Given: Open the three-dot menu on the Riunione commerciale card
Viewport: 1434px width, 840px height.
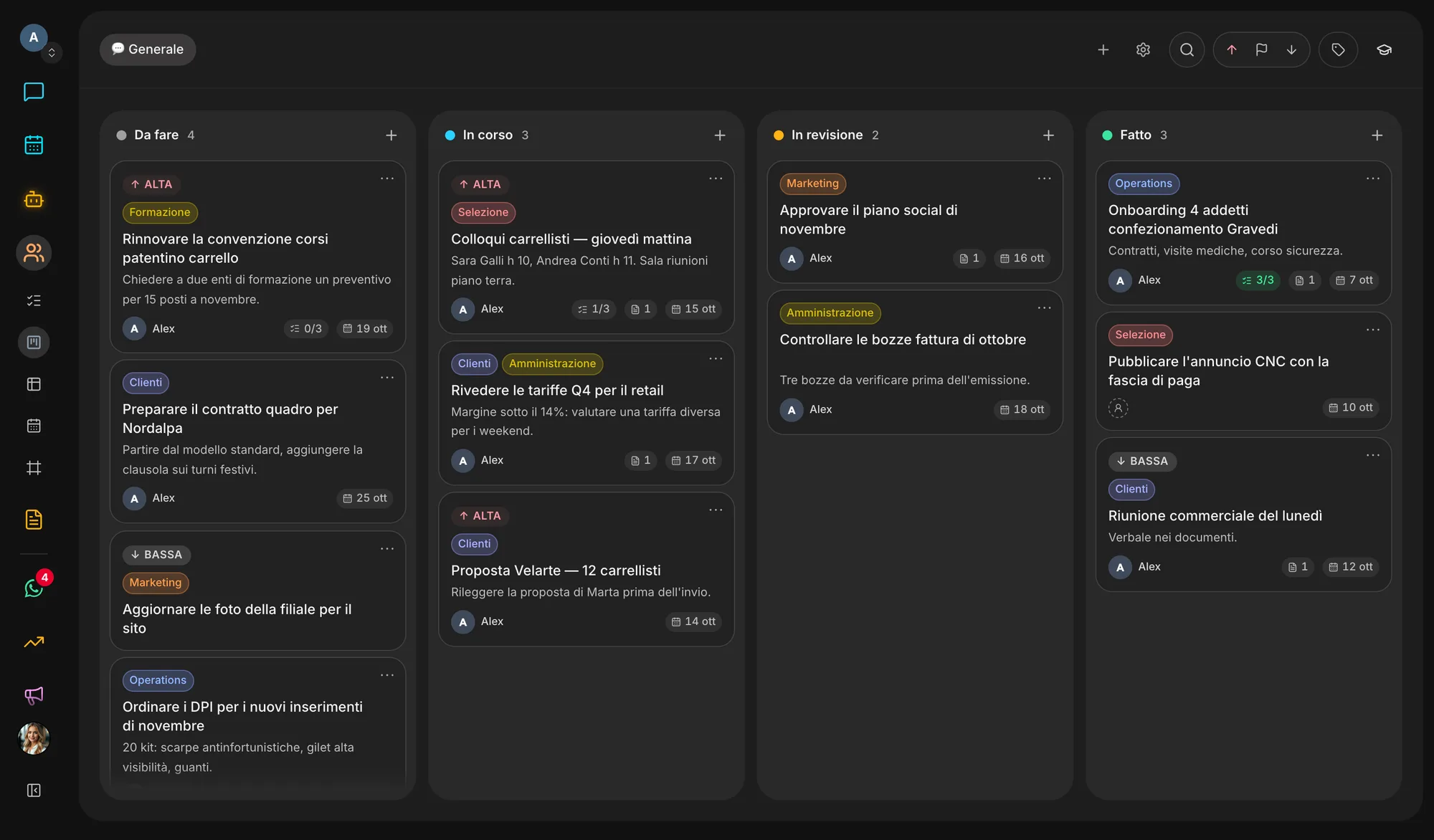Looking at the screenshot, I should (1373, 455).
